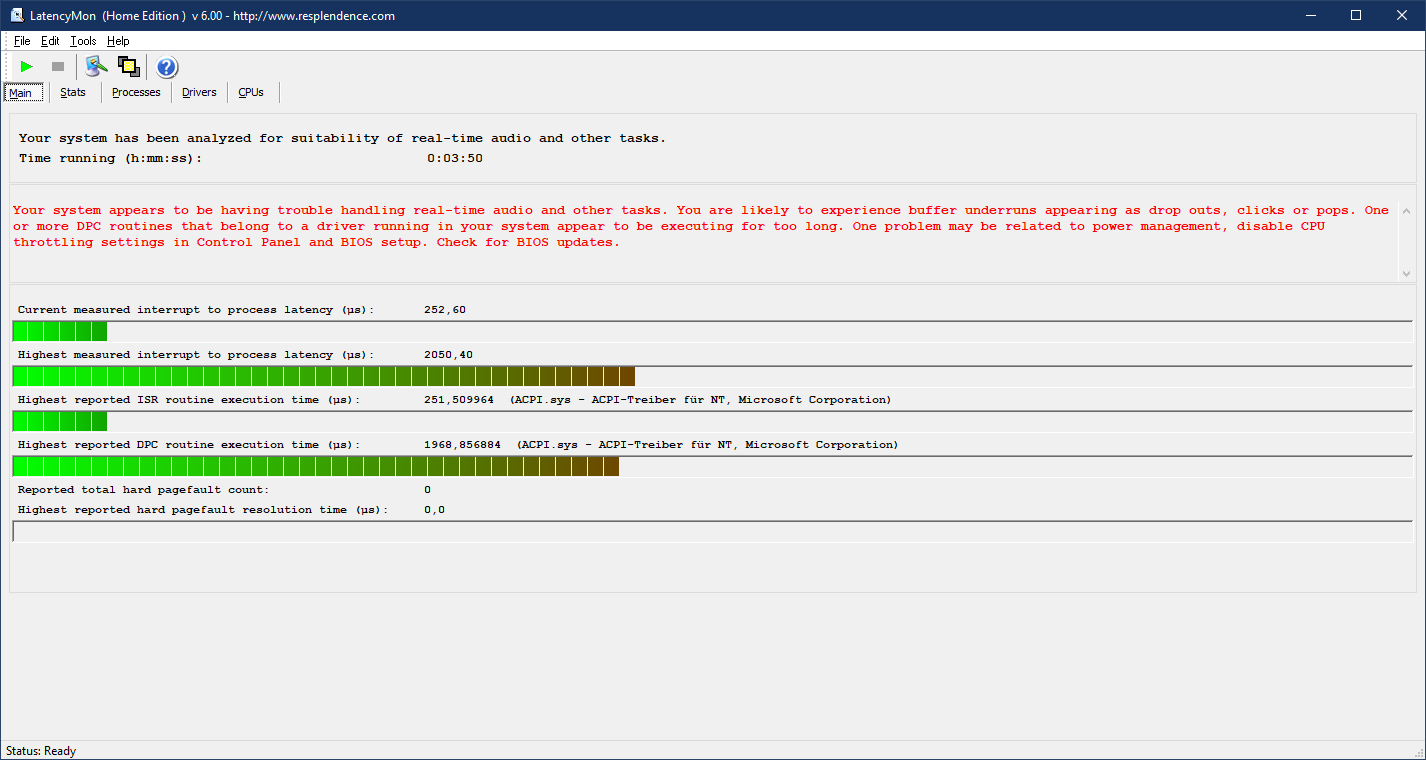Switch to the Main tab
Screen dimensions: 1426x760
click(23, 92)
